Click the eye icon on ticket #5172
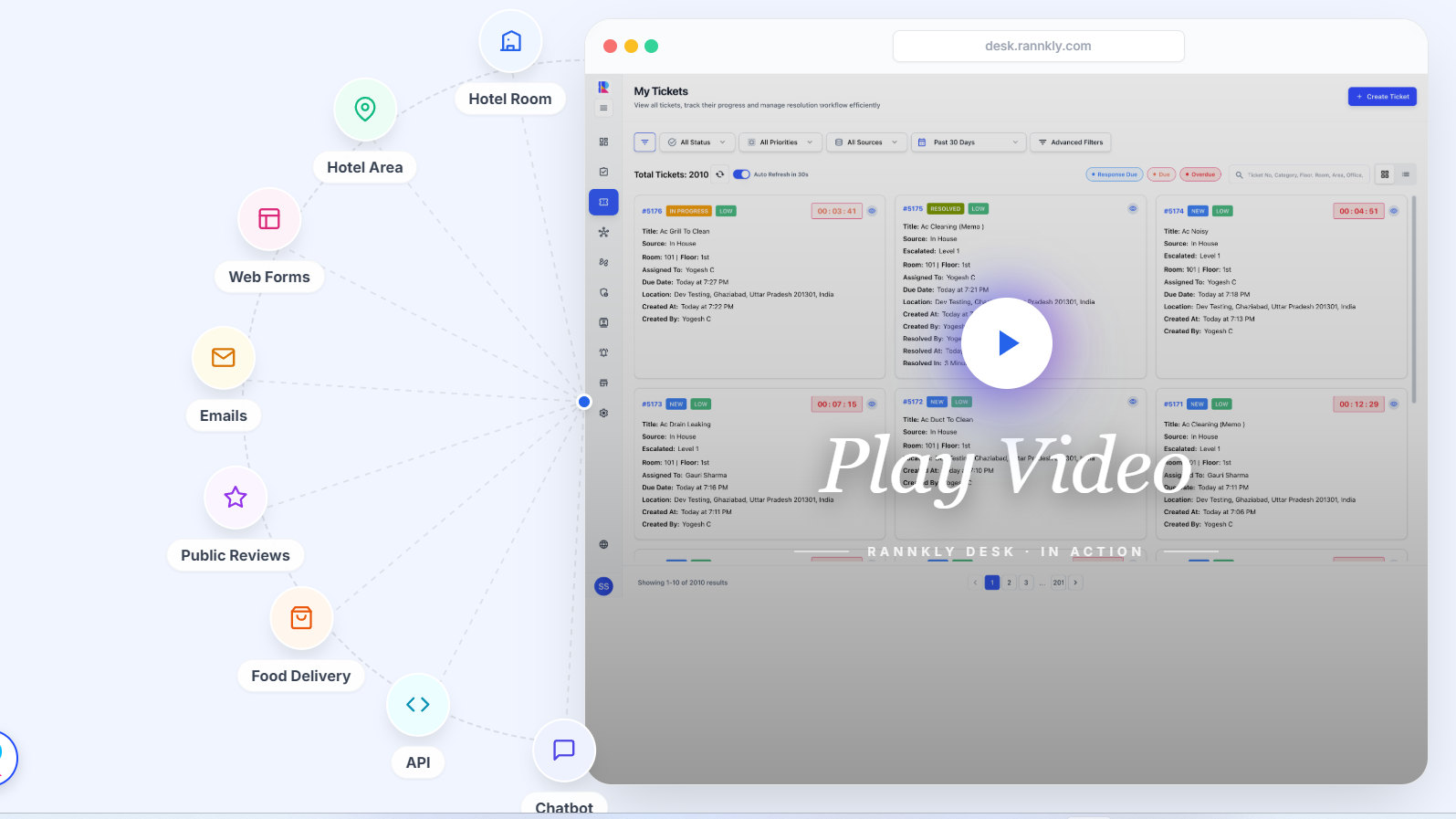Screen dimensions: 1456x819 (x=1133, y=402)
